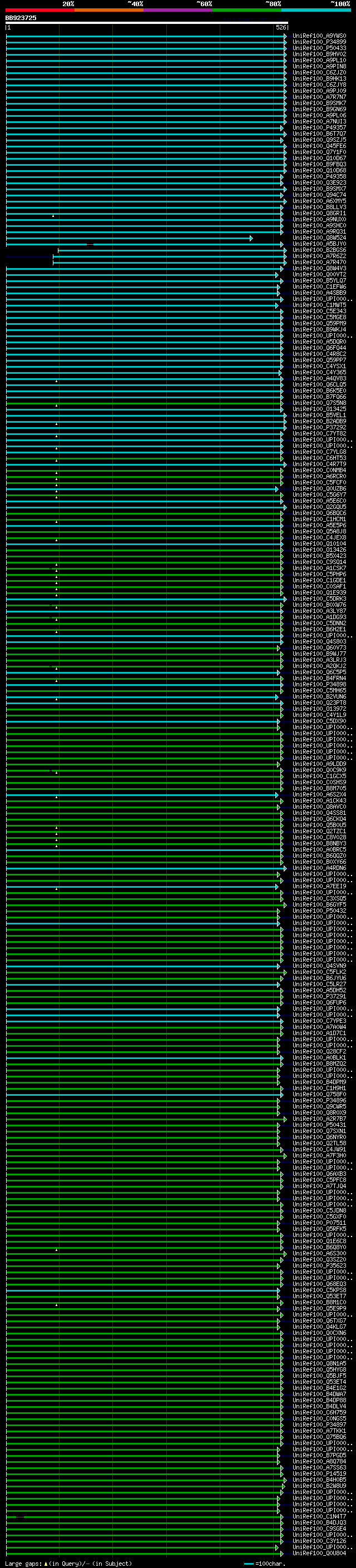The image size is (356, 1568).
Task: Select hit label UniRef100_A9SHC0
Action: coord(319,225)
